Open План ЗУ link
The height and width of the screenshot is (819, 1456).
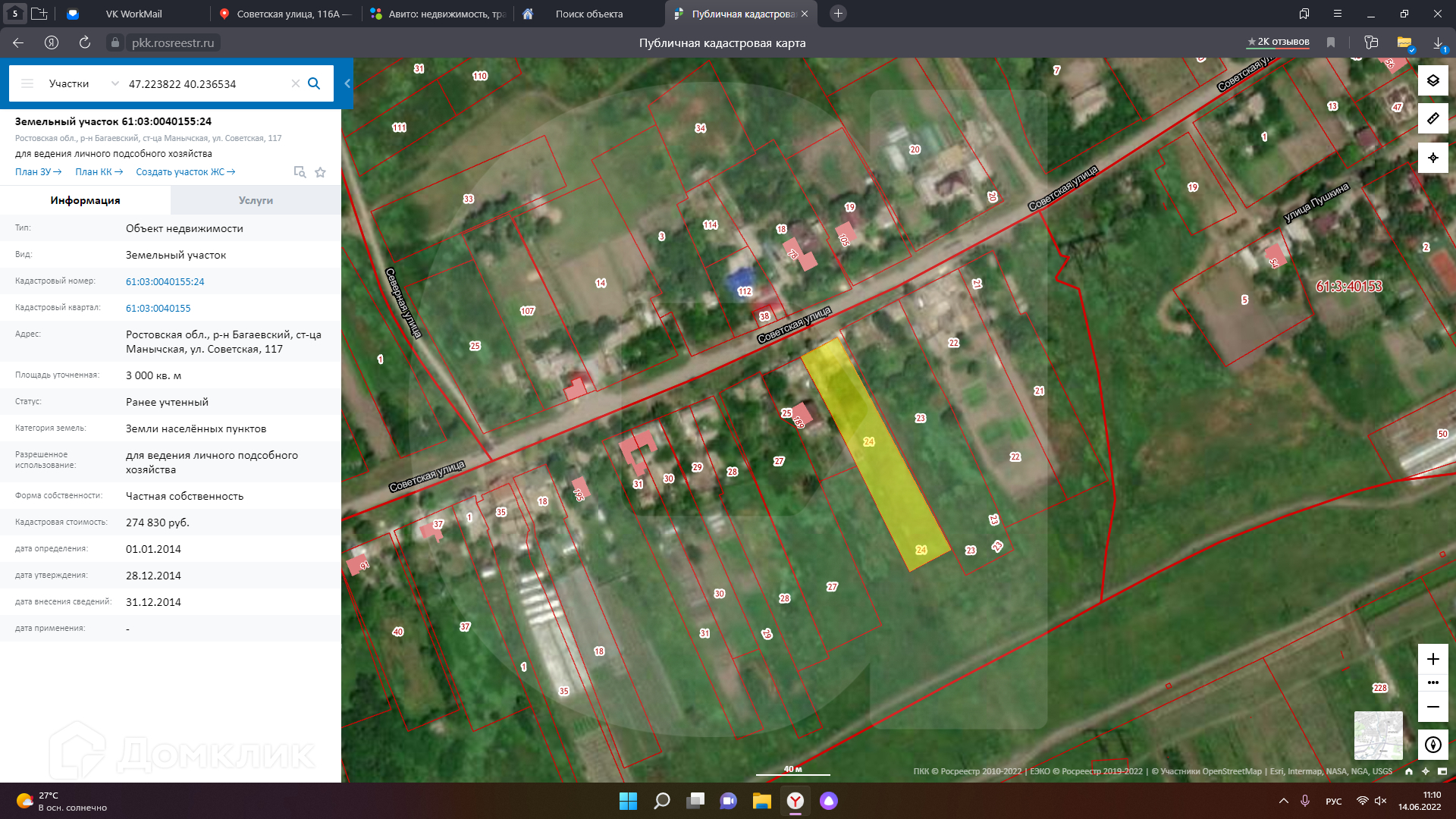pos(38,172)
